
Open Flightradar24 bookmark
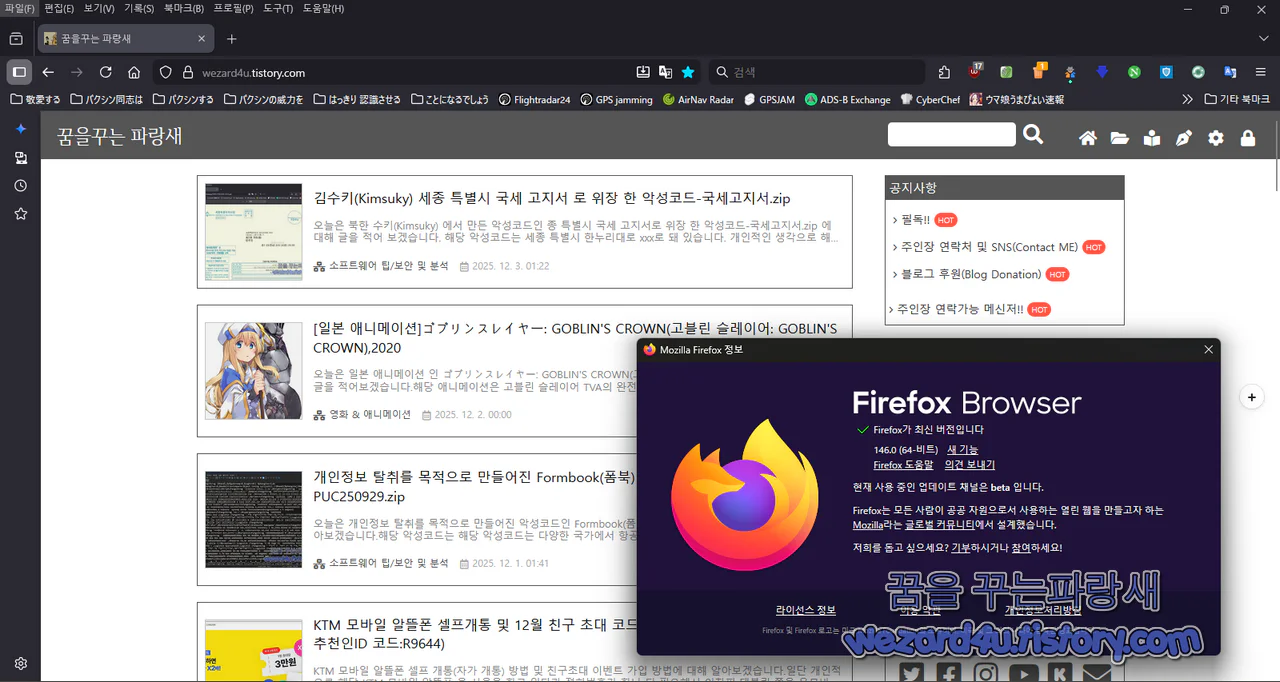[x=534, y=99]
